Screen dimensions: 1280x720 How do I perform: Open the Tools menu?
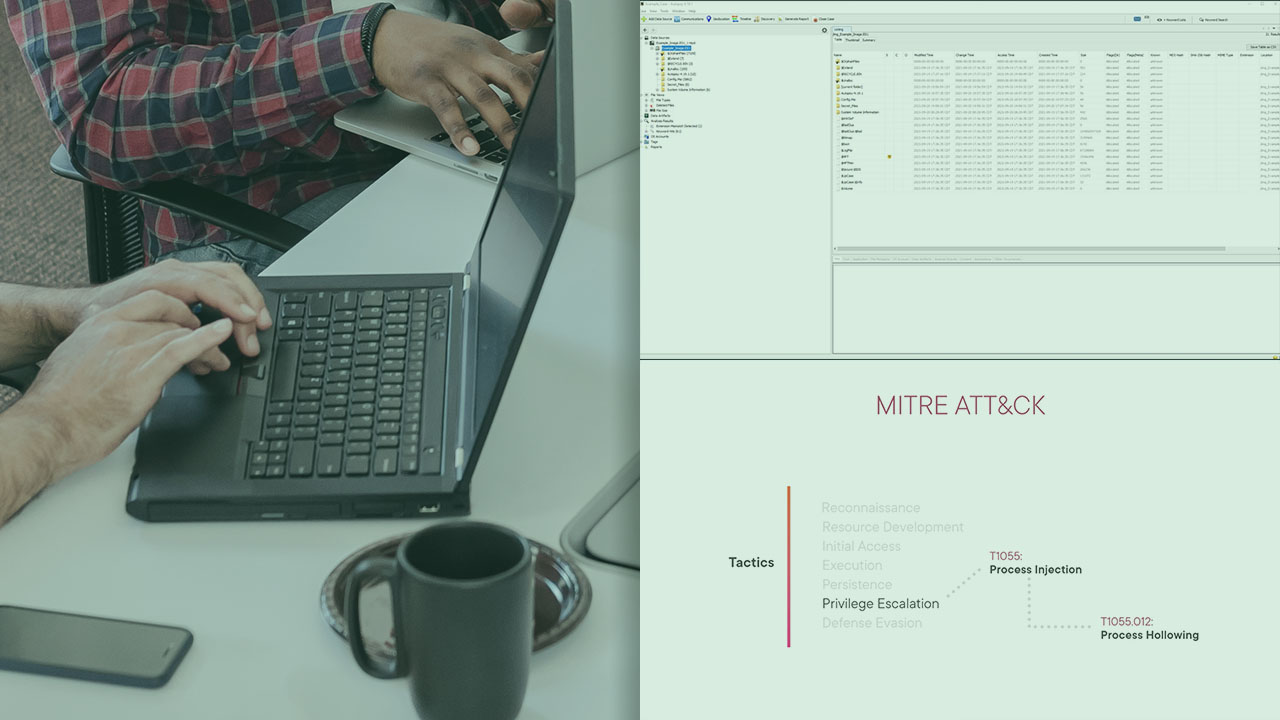(x=665, y=11)
